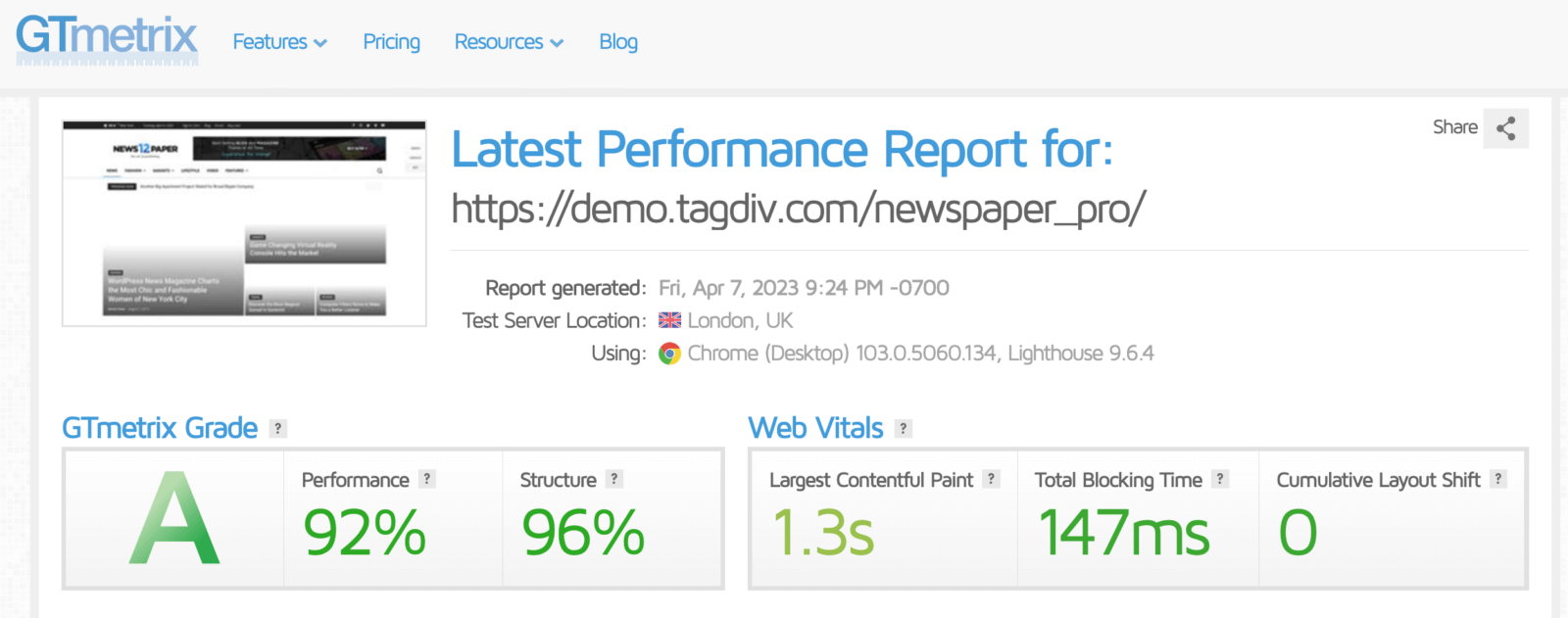
Task: Click the Cumulative Layout Shift 0 value
Action: [1298, 533]
